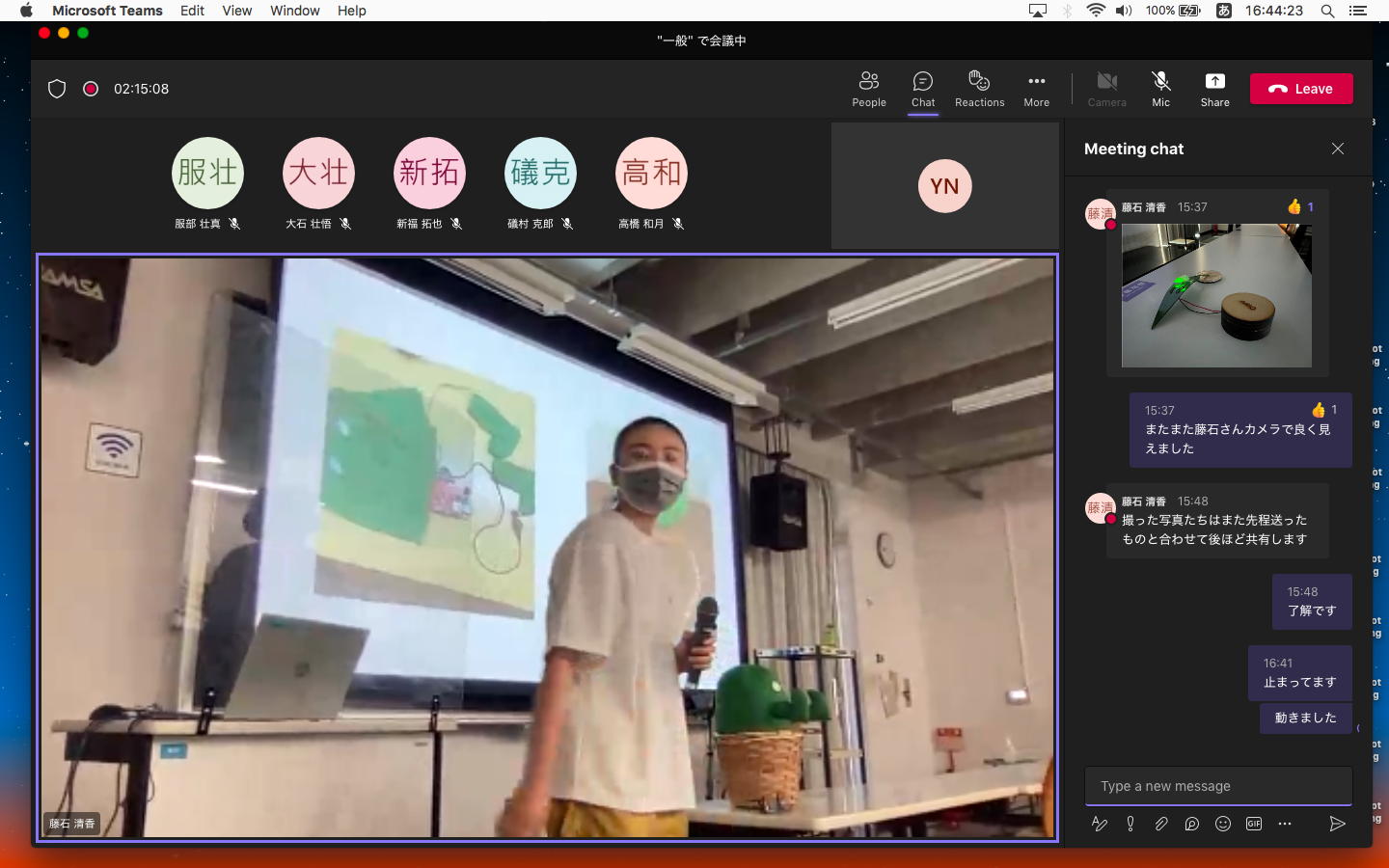Click the Set delivery options exclamation icon
Screen dimensions: 1389x868
pyautogui.click(x=1130, y=824)
